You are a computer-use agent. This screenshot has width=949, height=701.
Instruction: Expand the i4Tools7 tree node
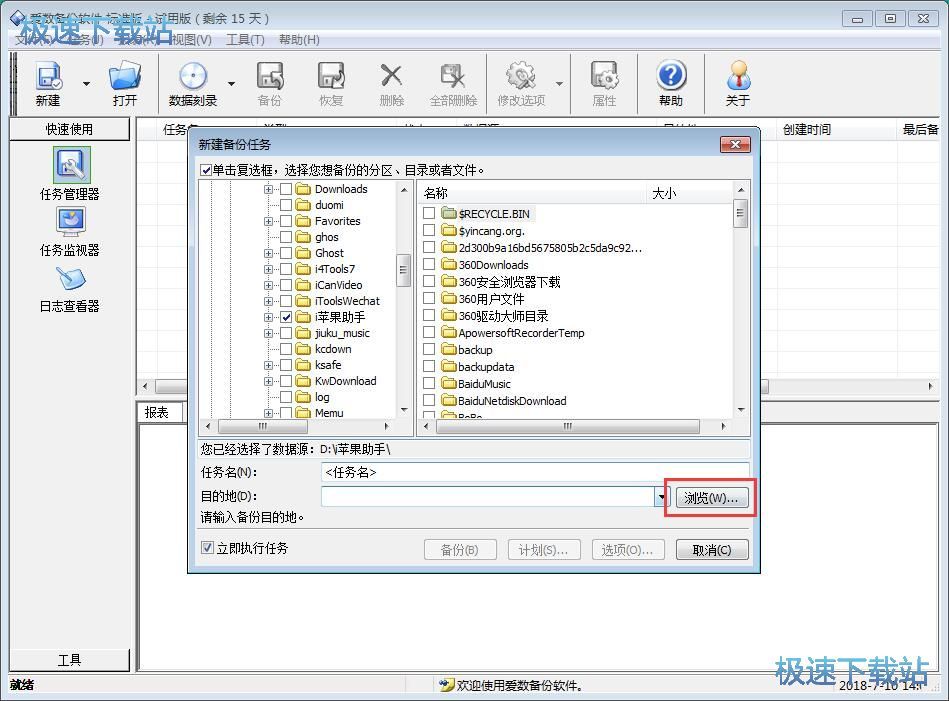pos(268,269)
